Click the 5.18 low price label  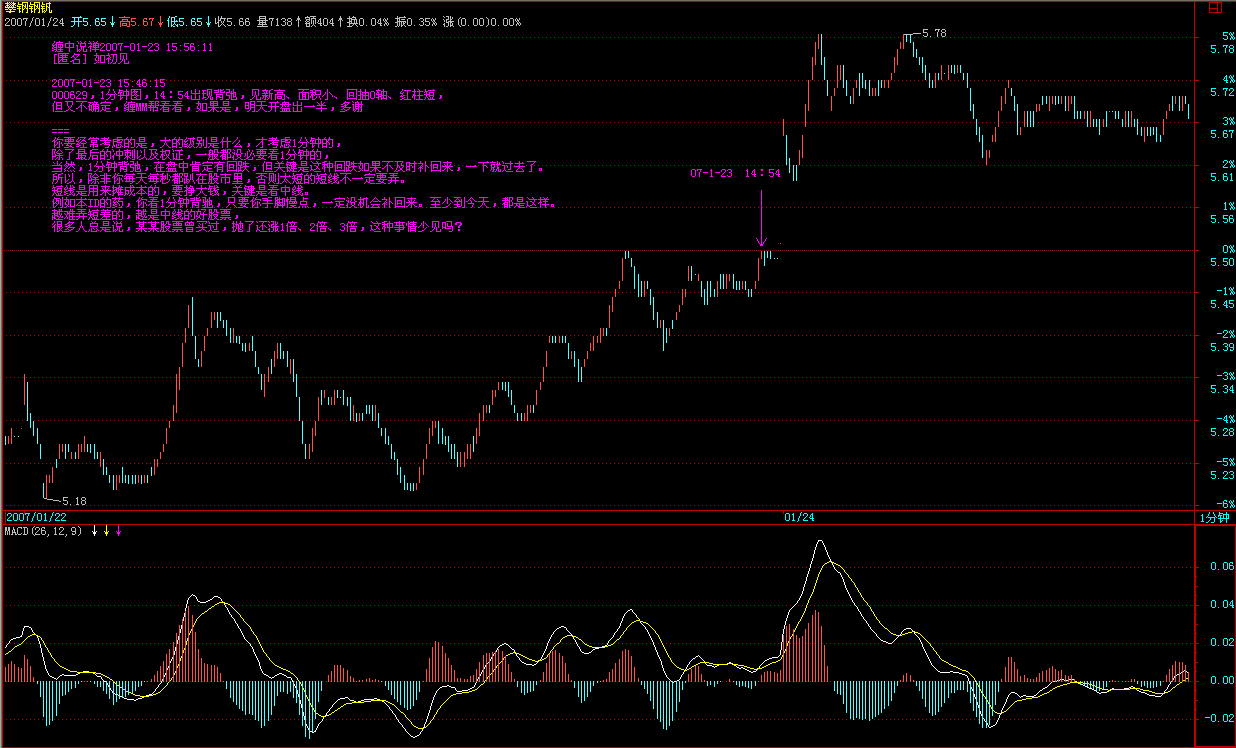(x=74, y=500)
